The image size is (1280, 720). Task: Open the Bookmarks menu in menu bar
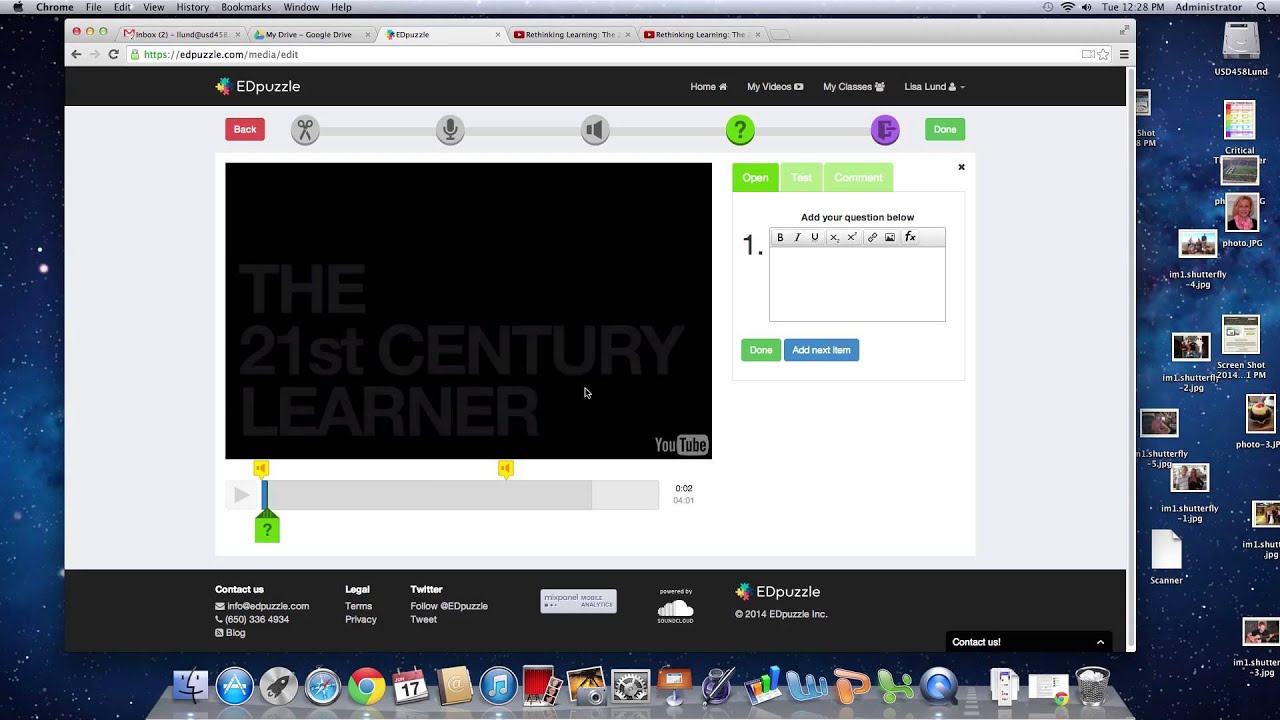[x=246, y=7]
